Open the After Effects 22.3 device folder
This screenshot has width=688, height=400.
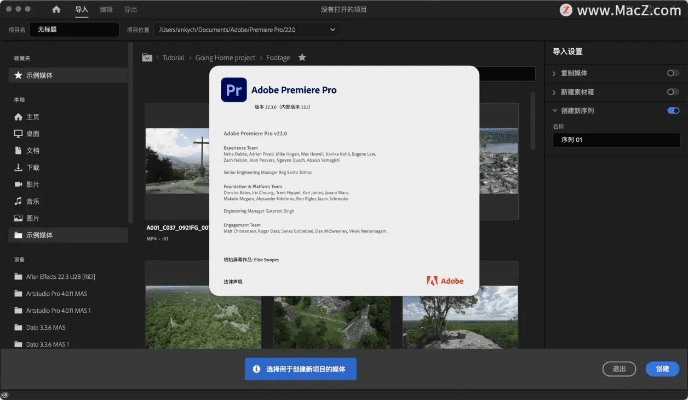click(66, 277)
